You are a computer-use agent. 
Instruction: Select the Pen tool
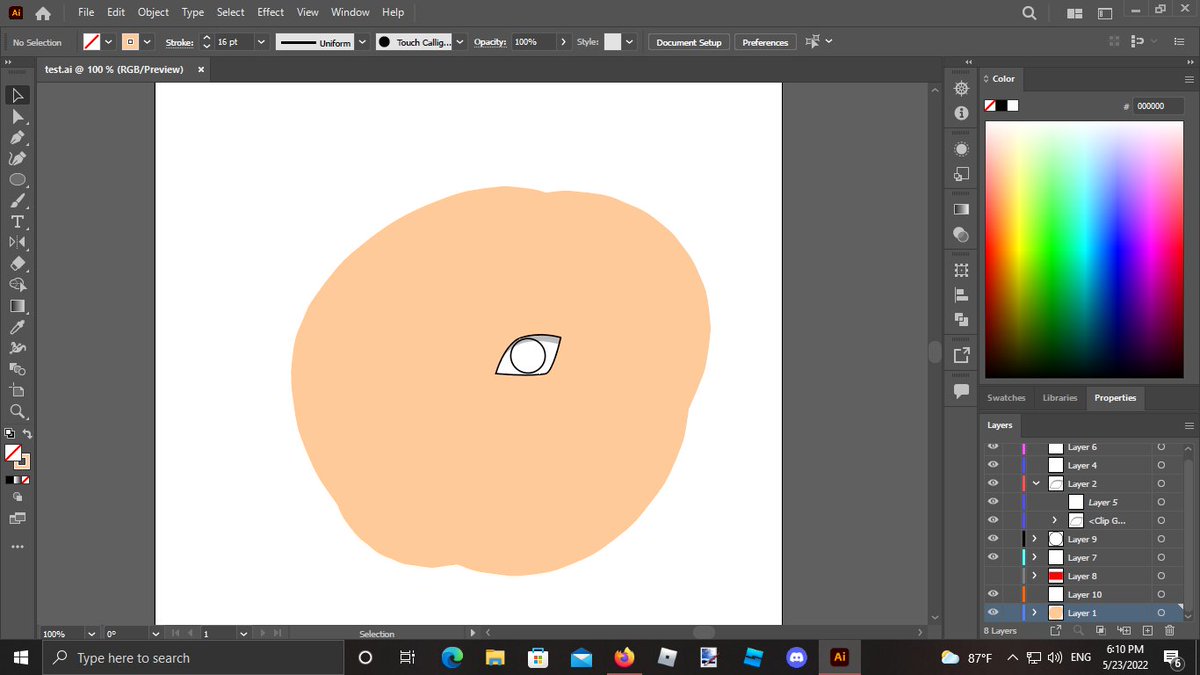point(17,137)
